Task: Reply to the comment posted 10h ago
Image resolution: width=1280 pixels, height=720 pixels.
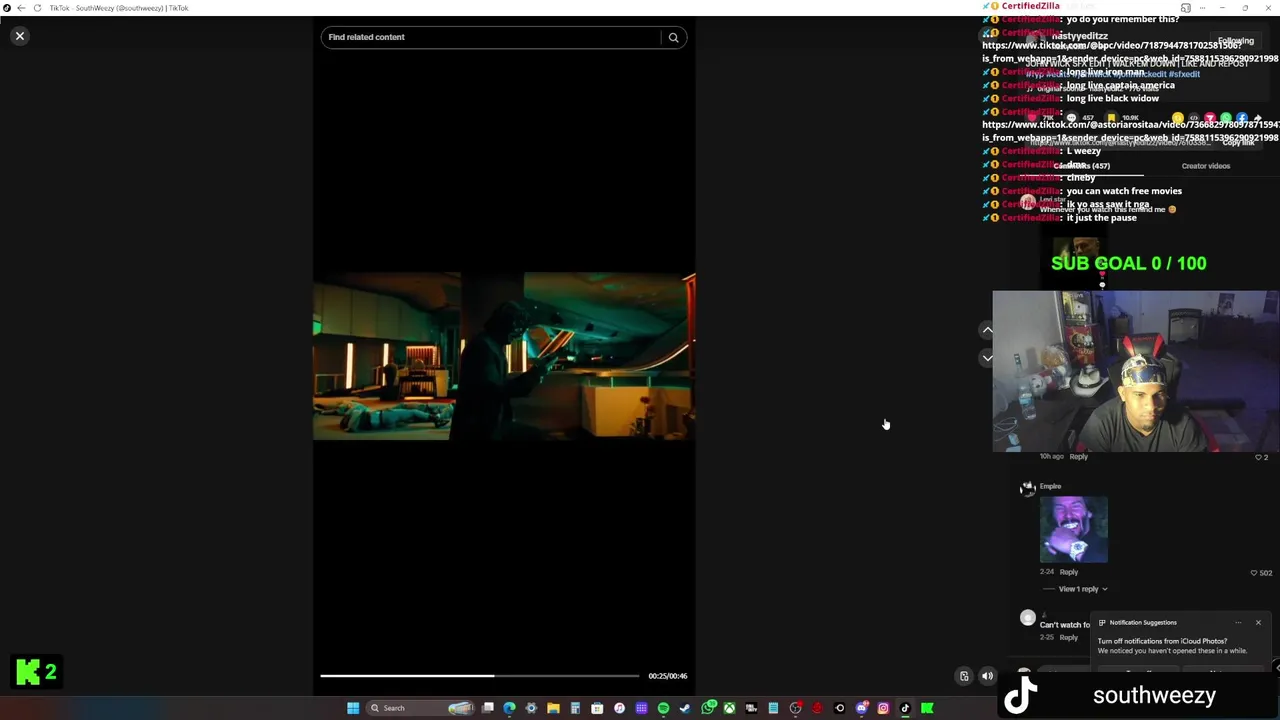Action: coord(1078,457)
